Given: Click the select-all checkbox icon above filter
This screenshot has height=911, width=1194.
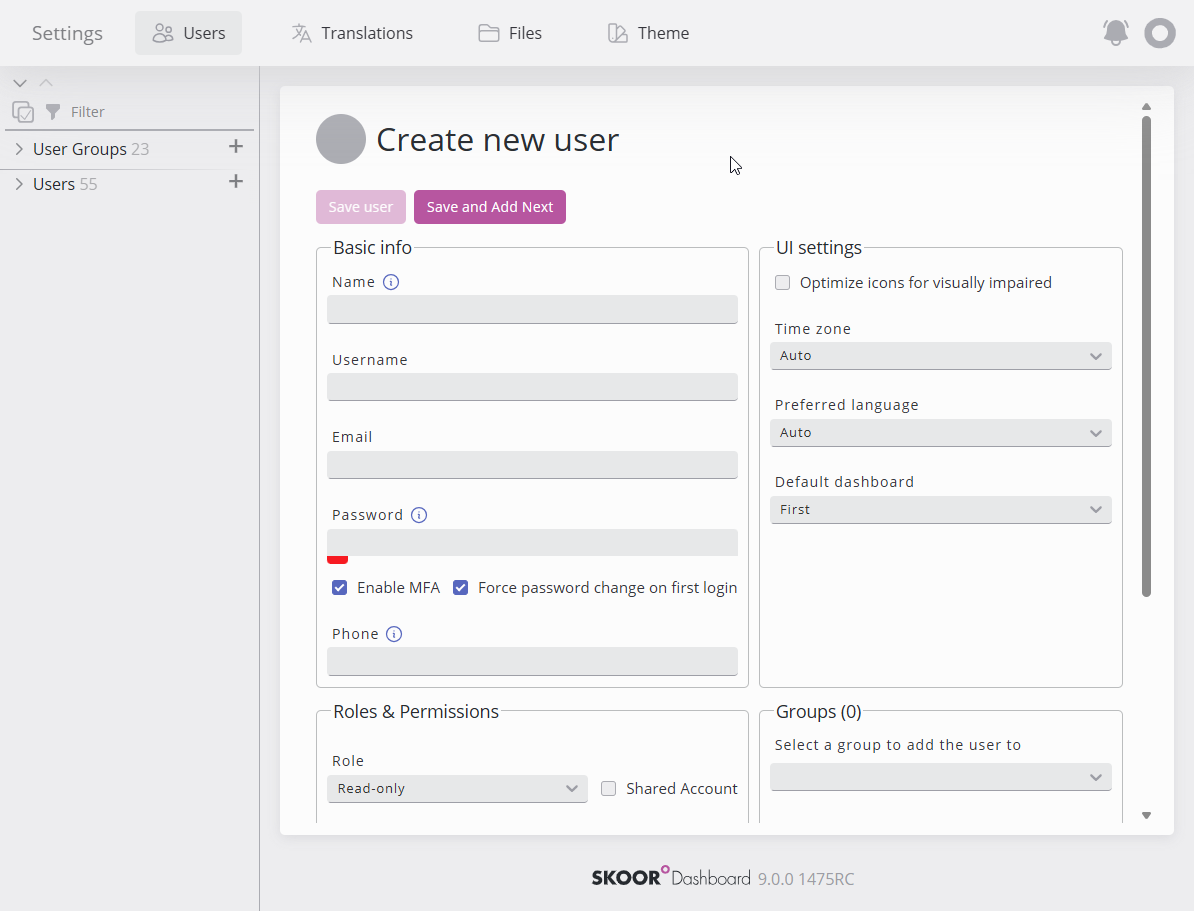Looking at the screenshot, I should point(23,112).
